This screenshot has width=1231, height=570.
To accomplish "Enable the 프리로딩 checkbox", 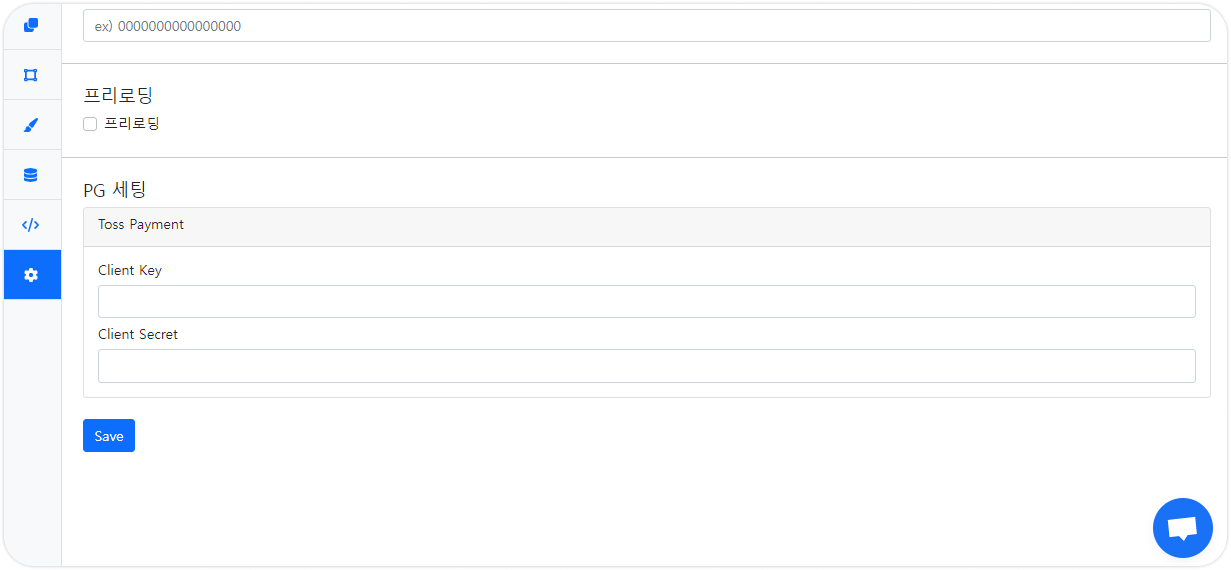I will click(90, 124).
